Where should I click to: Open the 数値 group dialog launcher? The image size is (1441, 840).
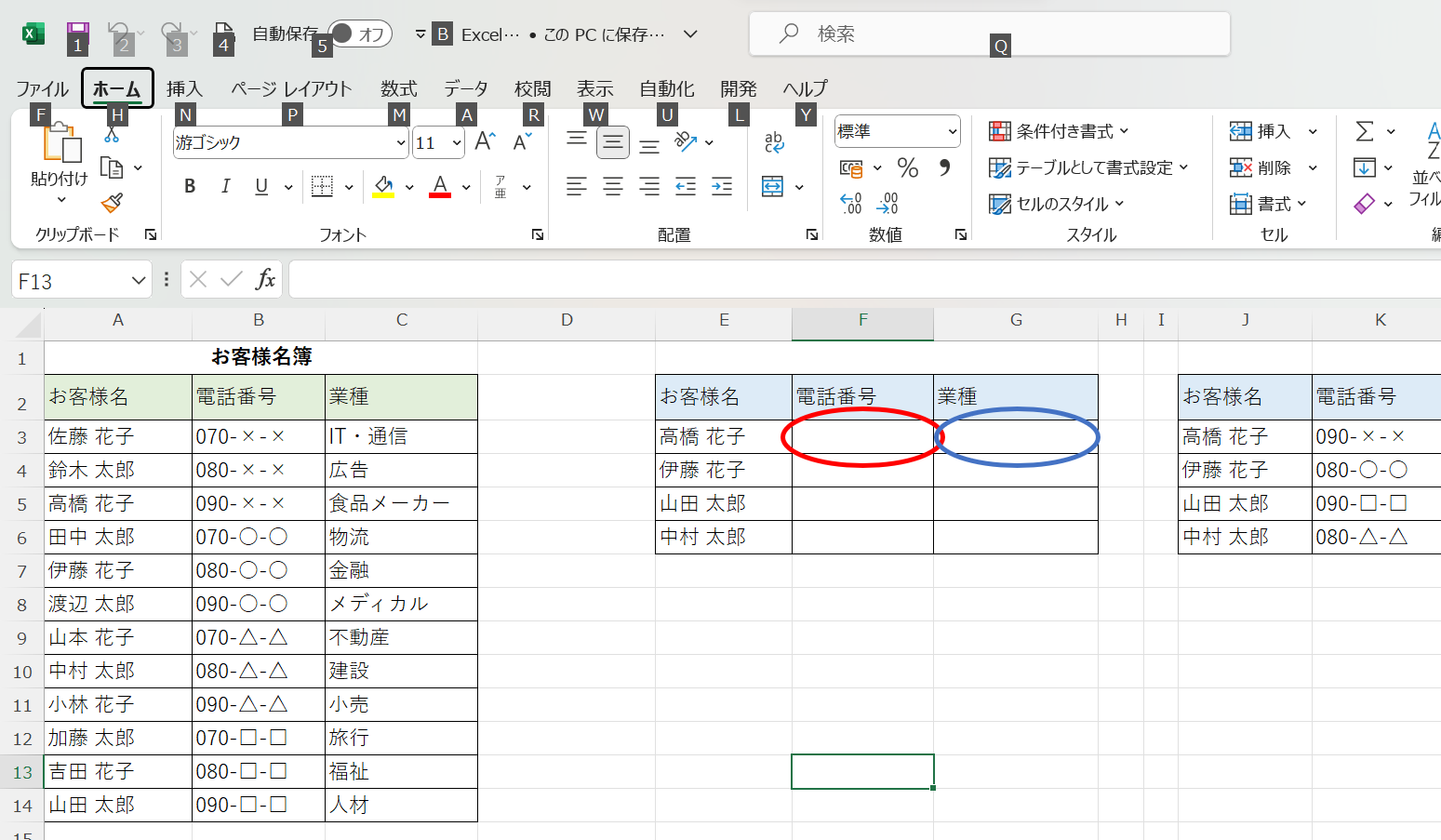tap(961, 235)
